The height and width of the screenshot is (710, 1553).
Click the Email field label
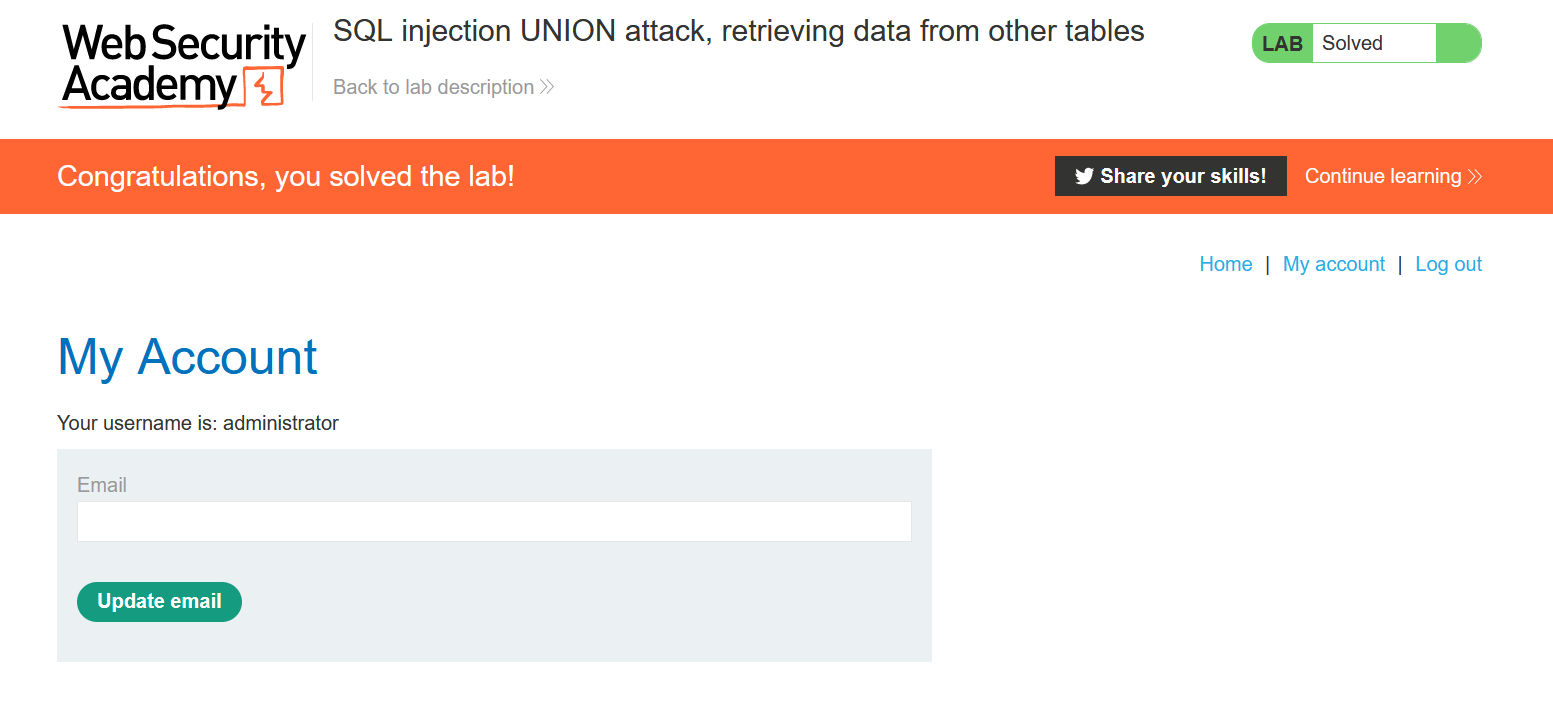coord(102,485)
